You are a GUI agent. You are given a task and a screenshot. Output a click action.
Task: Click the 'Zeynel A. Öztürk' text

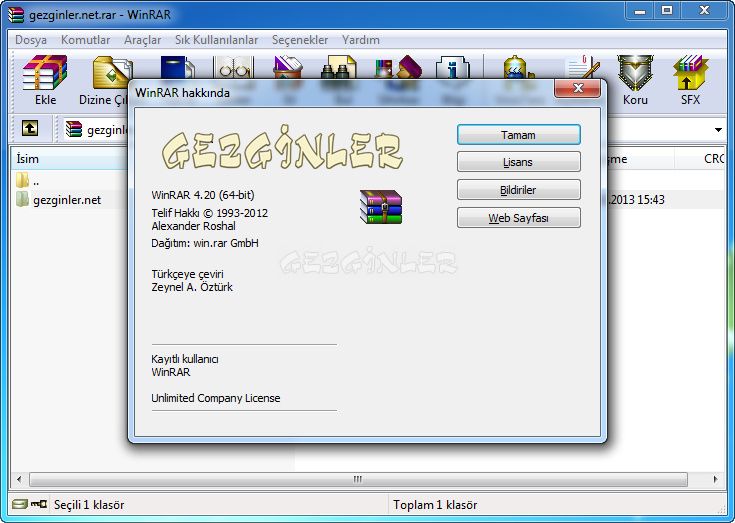[x=192, y=287]
